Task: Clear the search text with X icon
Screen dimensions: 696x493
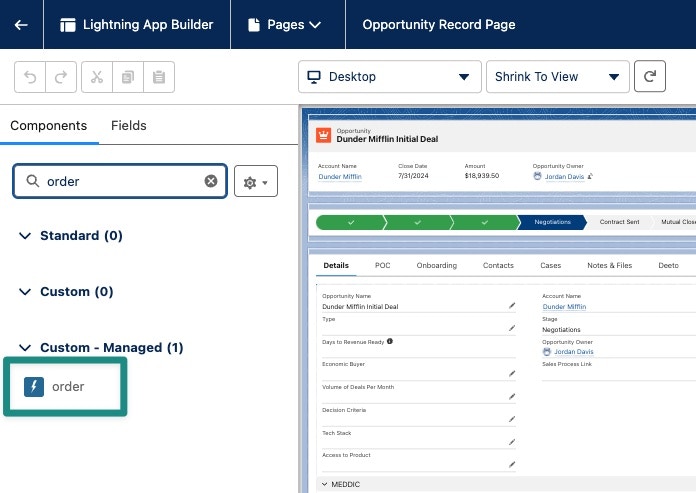Action: [211, 181]
